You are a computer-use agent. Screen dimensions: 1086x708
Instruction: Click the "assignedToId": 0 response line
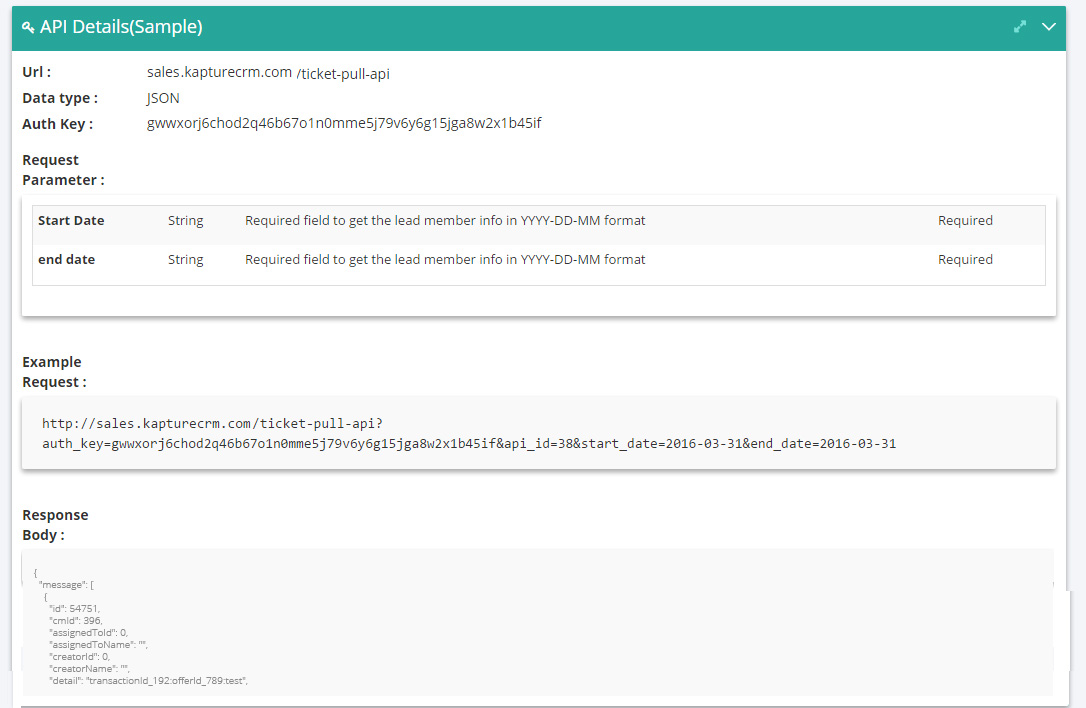click(89, 632)
